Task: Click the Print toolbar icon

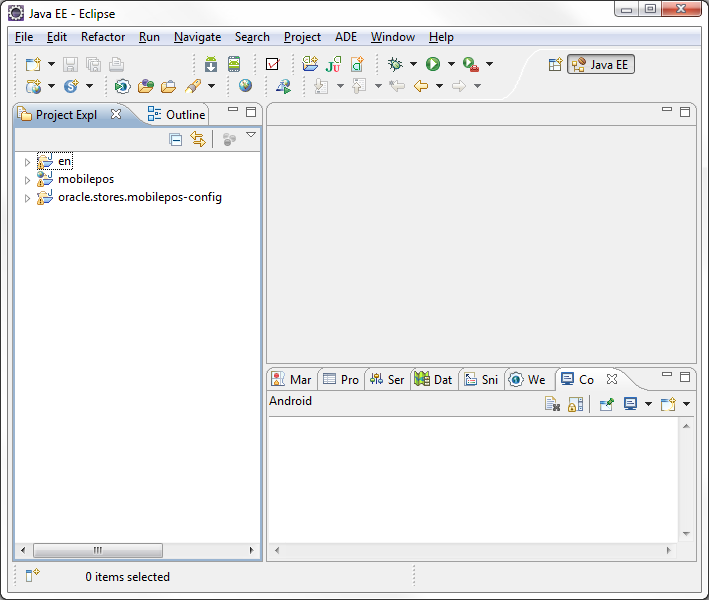Action: pyautogui.click(x=116, y=64)
